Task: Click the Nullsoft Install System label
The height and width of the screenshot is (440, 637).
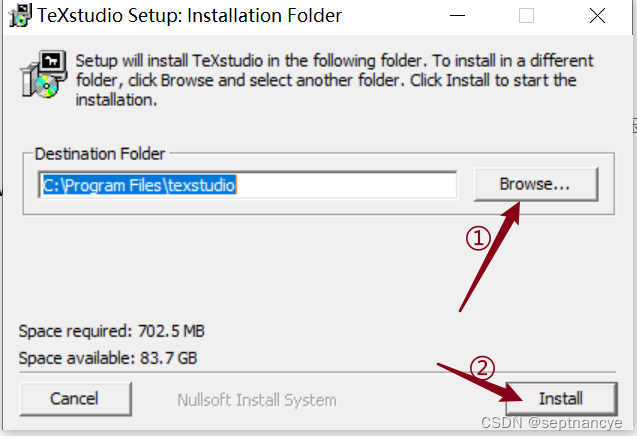Action: click(257, 400)
